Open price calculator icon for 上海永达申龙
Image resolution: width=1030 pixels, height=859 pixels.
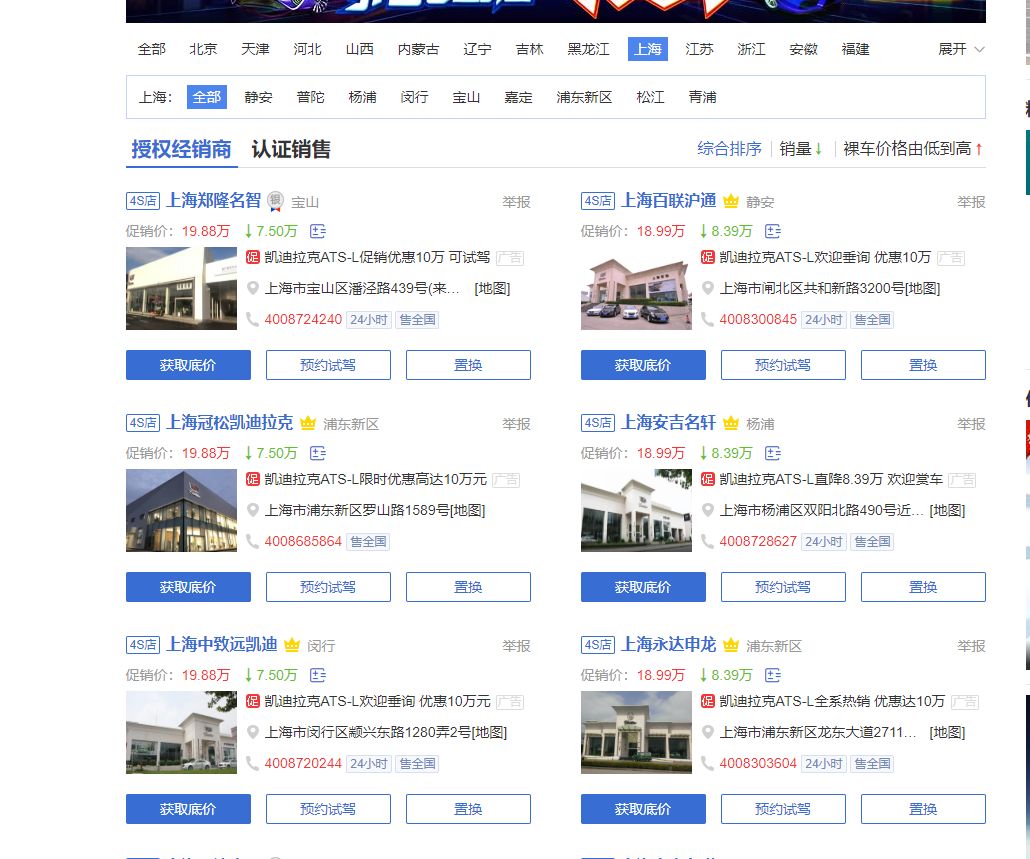[x=773, y=675]
